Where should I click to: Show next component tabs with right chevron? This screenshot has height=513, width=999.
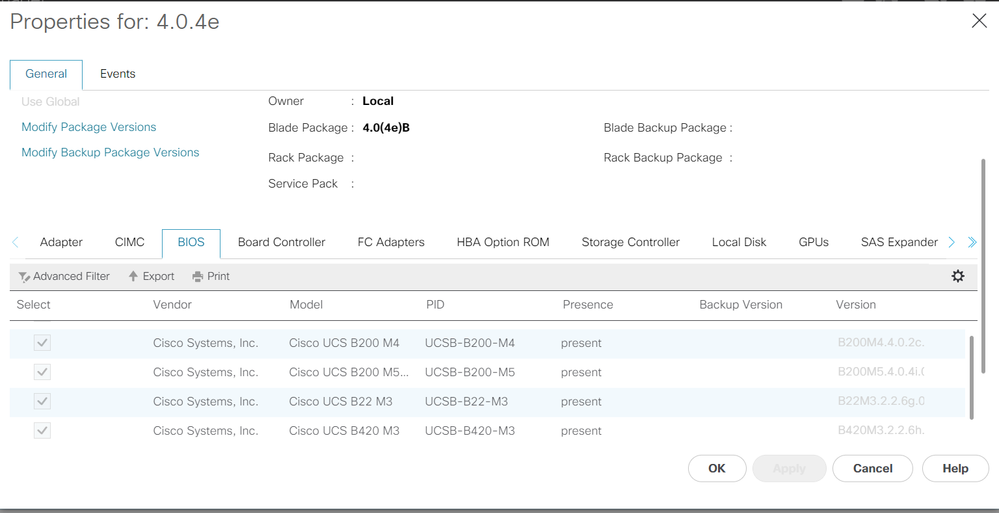(x=952, y=242)
